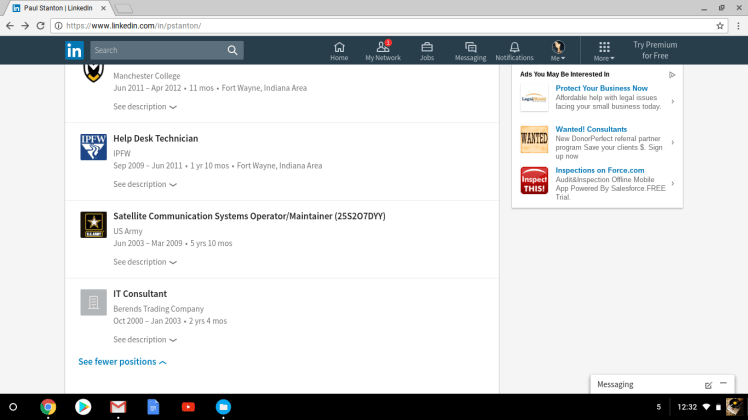Open the Chrome three-dot menu
748x420 pixels.
tap(738, 26)
